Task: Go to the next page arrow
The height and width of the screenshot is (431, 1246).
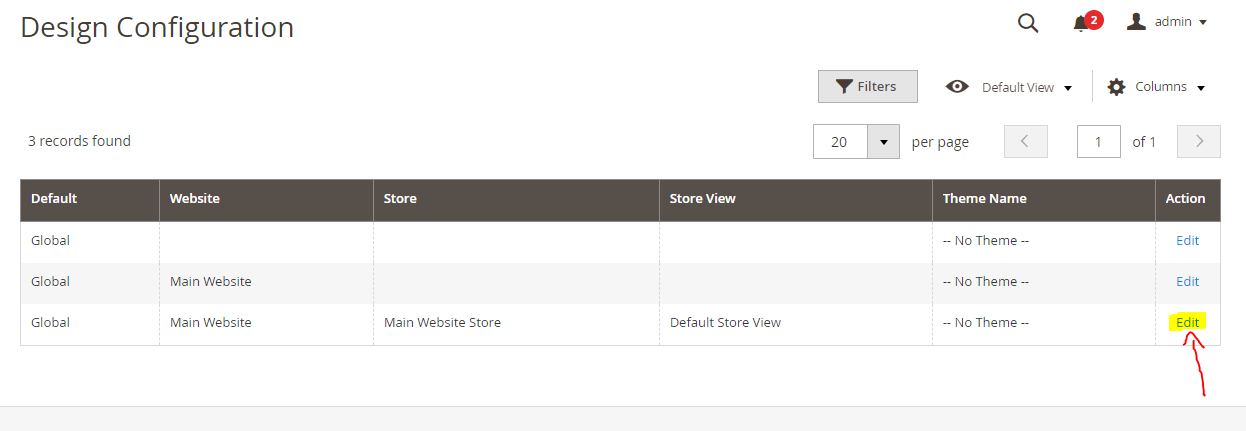Action: coord(1199,142)
